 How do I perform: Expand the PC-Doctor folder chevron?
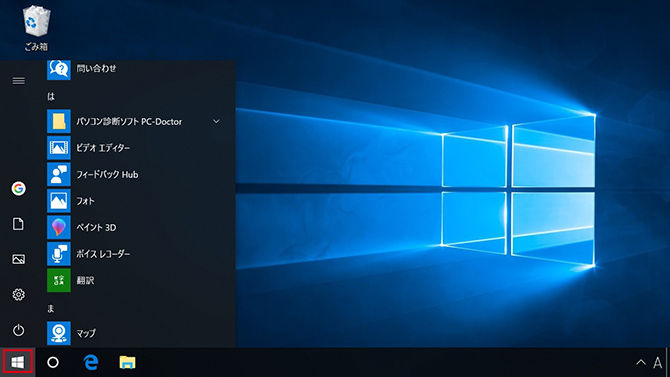pos(216,121)
